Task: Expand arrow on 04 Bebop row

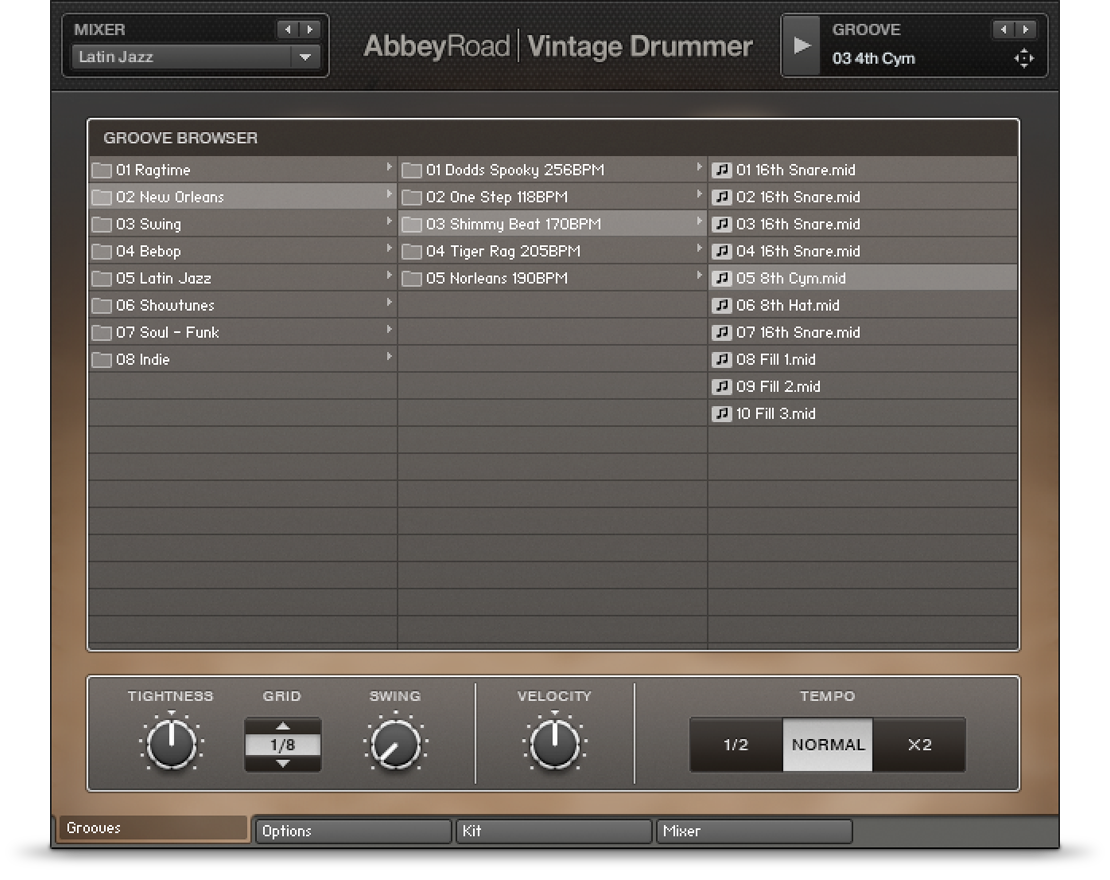Action: pyautogui.click(x=389, y=248)
